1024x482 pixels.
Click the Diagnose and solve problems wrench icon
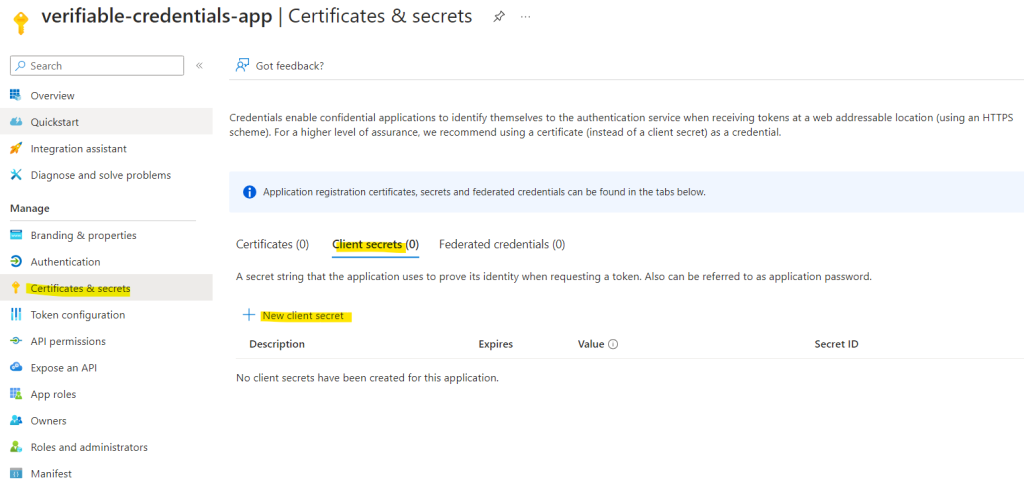(16, 175)
